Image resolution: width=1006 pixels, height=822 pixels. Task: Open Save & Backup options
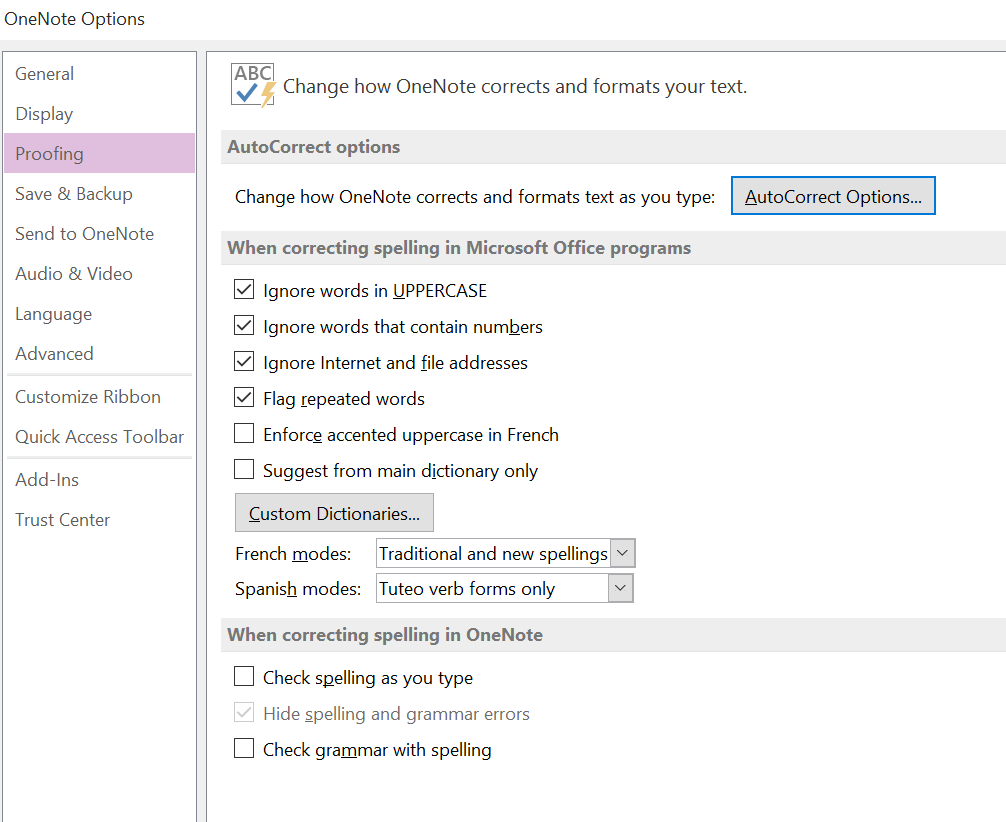[99, 194]
